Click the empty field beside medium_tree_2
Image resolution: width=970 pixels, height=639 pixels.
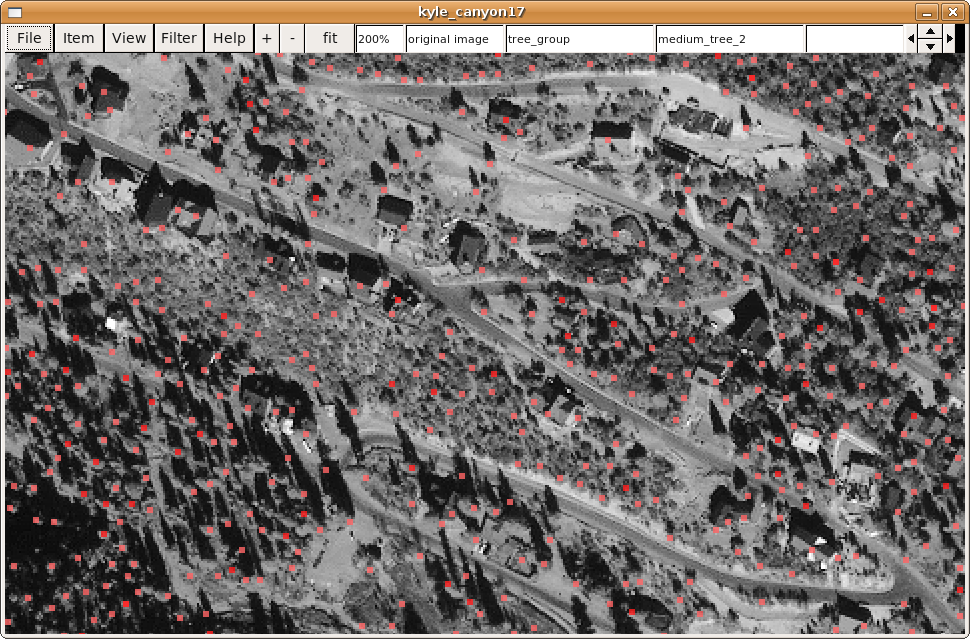click(x=854, y=39)
